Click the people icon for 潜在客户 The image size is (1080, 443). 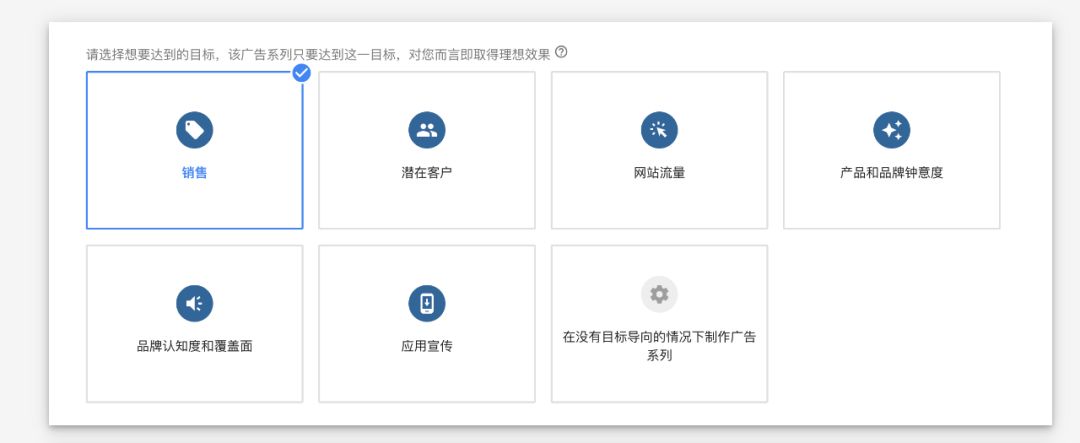(x=426, y=130)
